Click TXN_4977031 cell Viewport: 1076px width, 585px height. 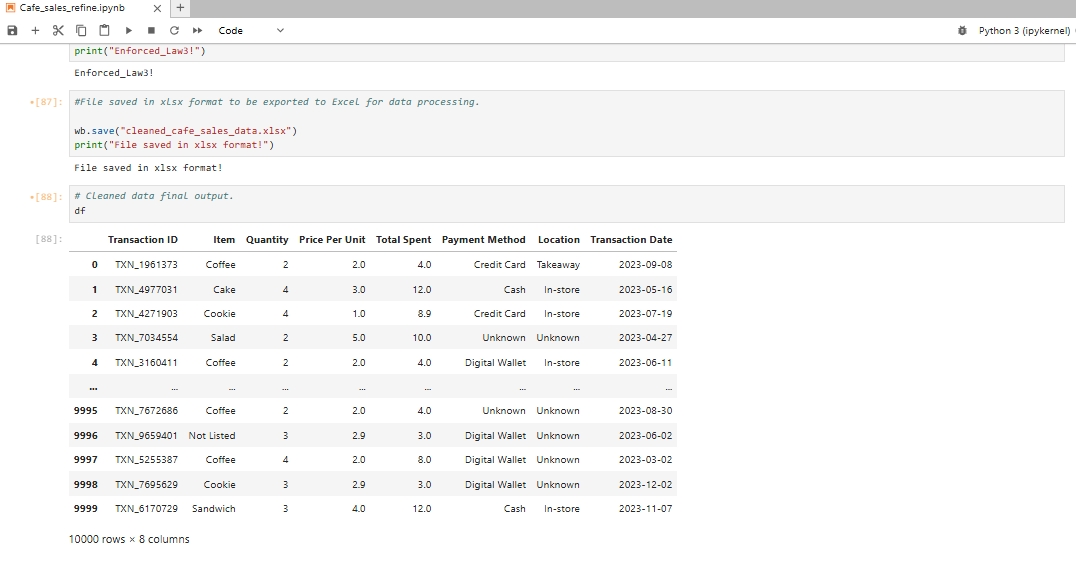coord(146,290)
